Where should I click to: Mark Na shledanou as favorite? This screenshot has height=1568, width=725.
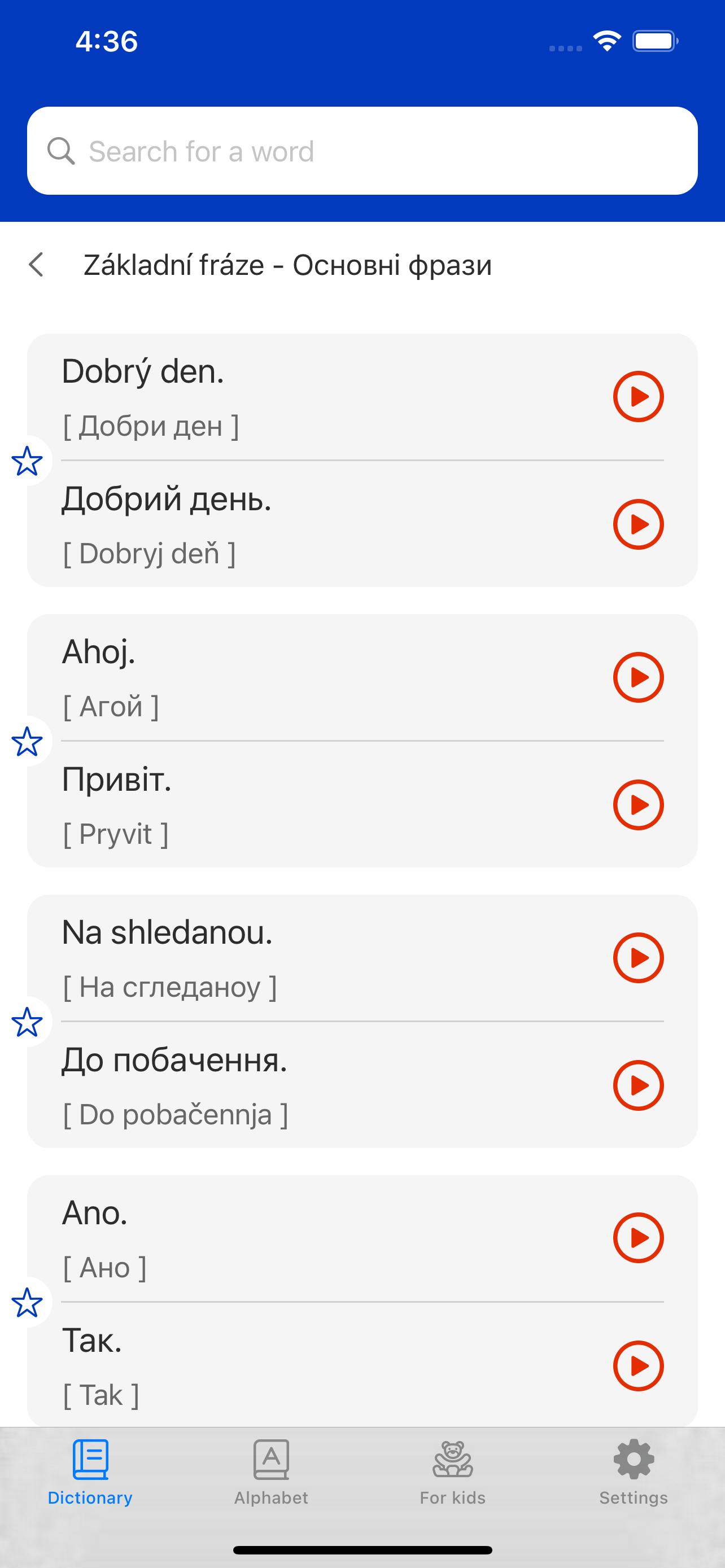pos(27,1022)
